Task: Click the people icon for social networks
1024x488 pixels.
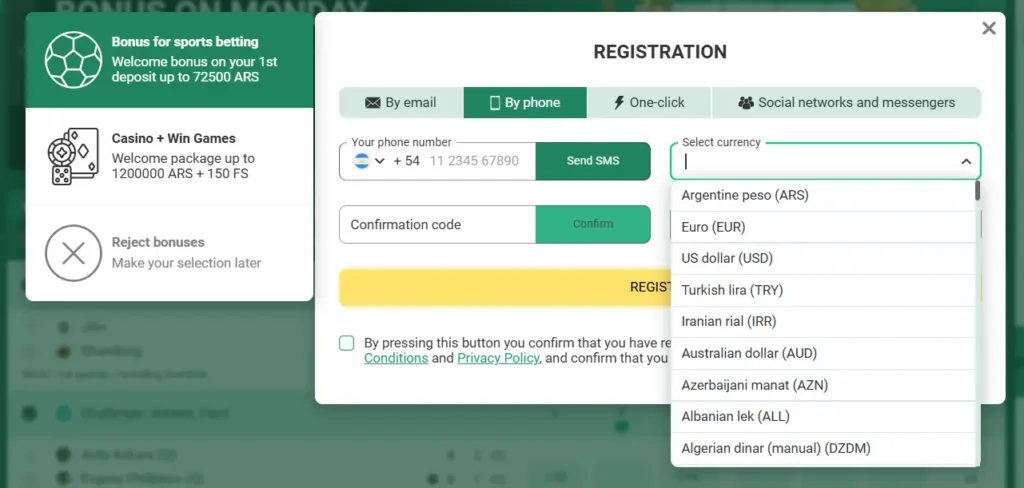Action: pos(746,103)
